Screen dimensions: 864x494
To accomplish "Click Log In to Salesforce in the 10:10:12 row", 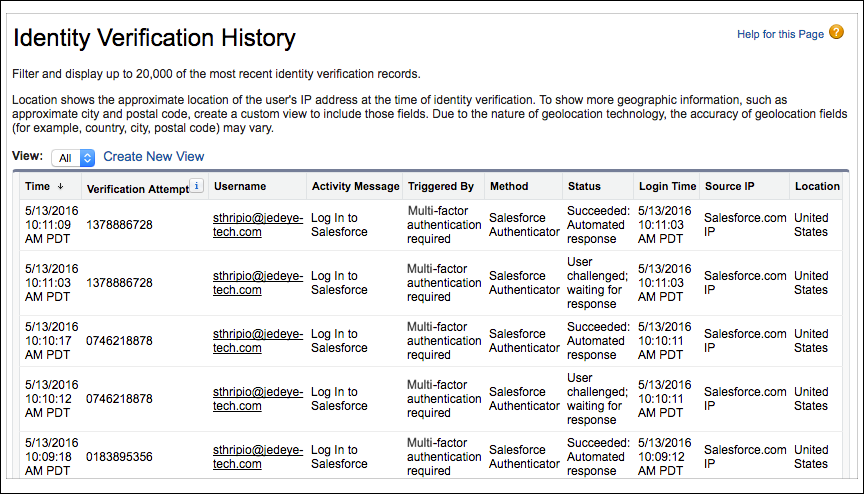I will [x=339, y=399].
